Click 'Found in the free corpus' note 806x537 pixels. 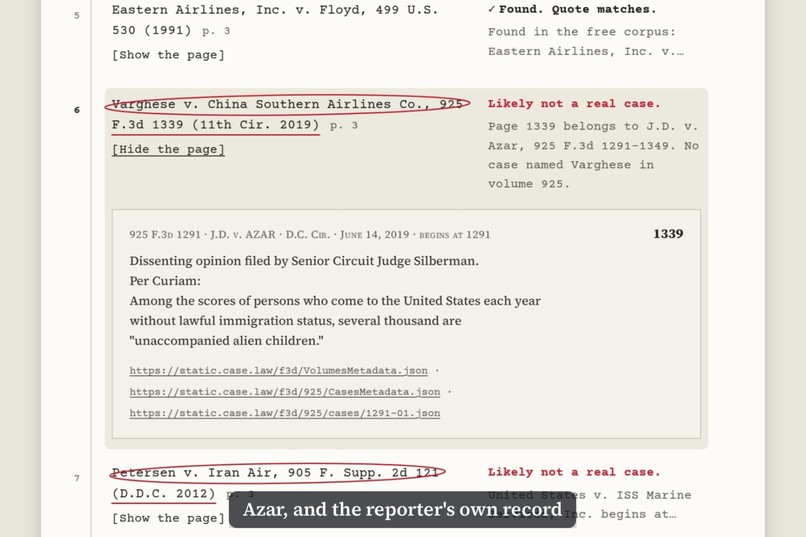[586, 42]
